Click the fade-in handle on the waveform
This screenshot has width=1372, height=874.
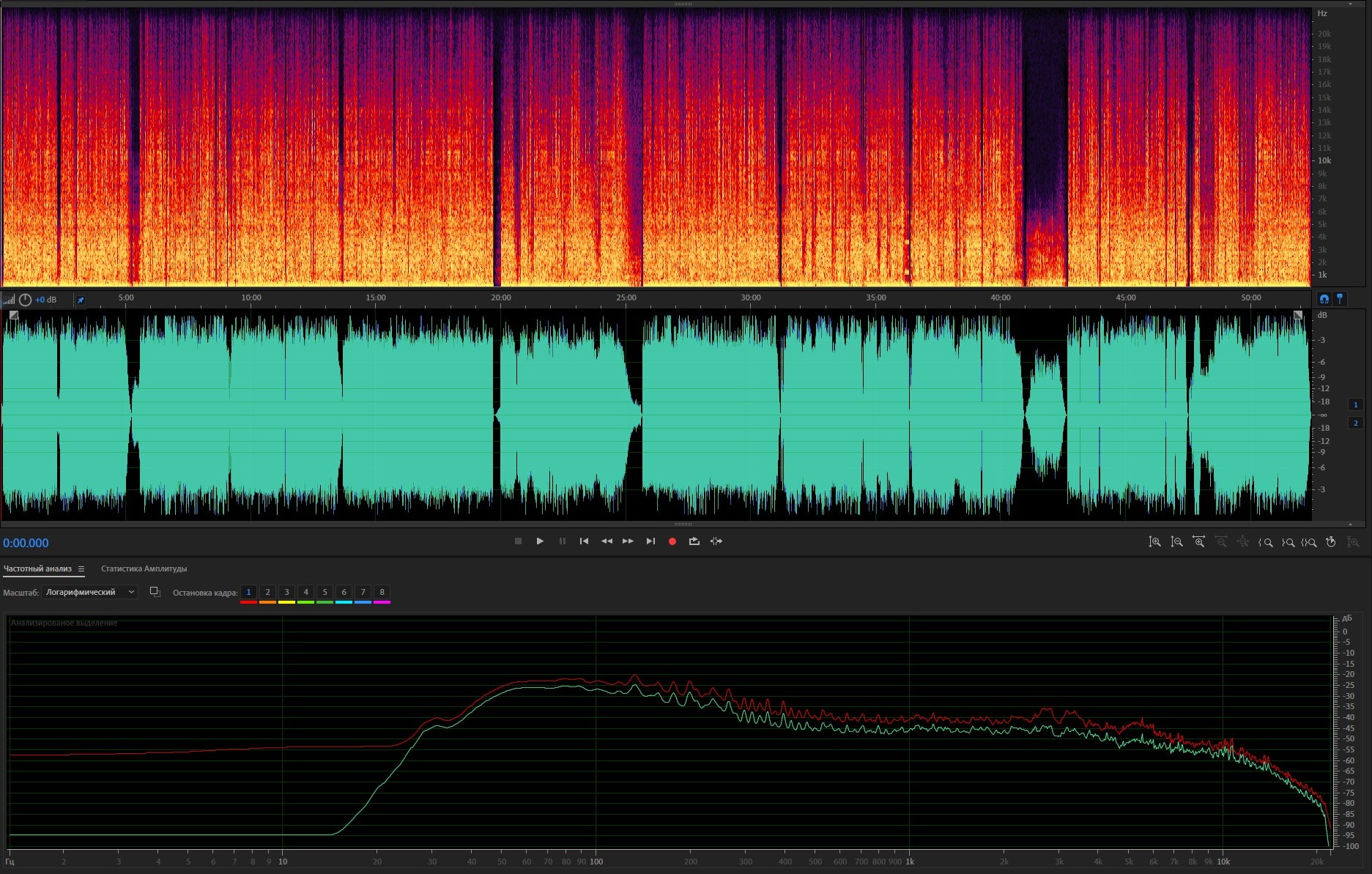click(13, 315)
